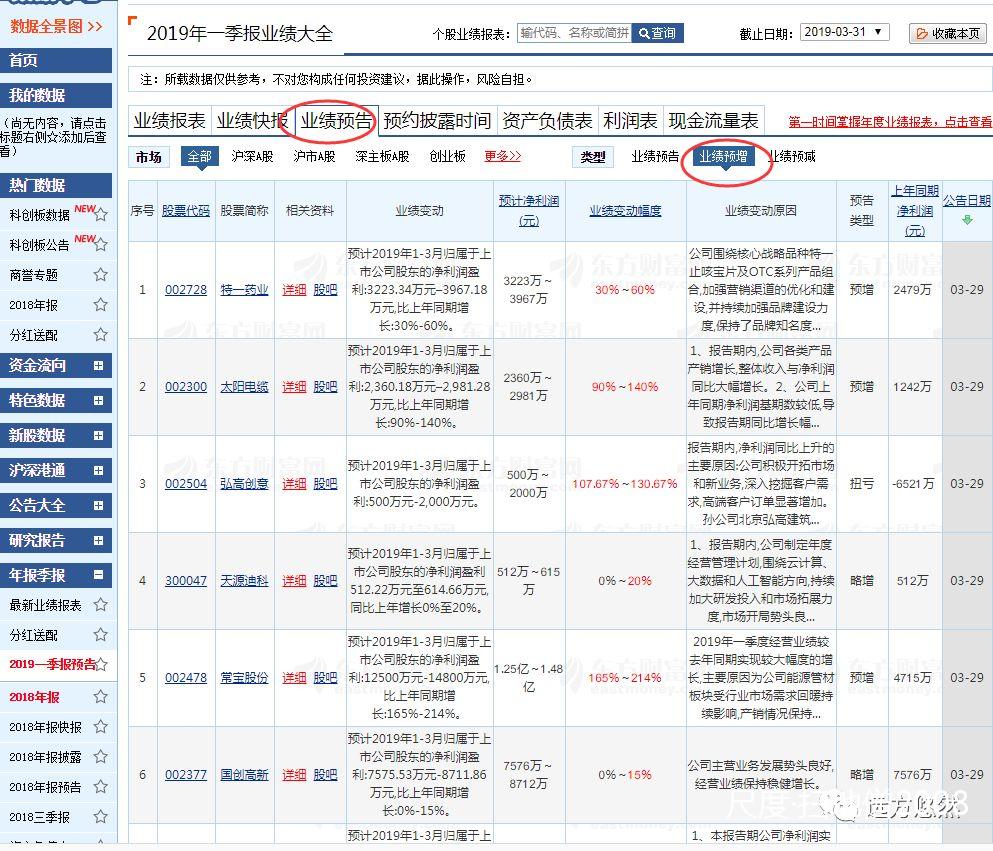Open the 现金流量表 tab
This screenshot has height=851, width=993.
click(x=713, y=120)
